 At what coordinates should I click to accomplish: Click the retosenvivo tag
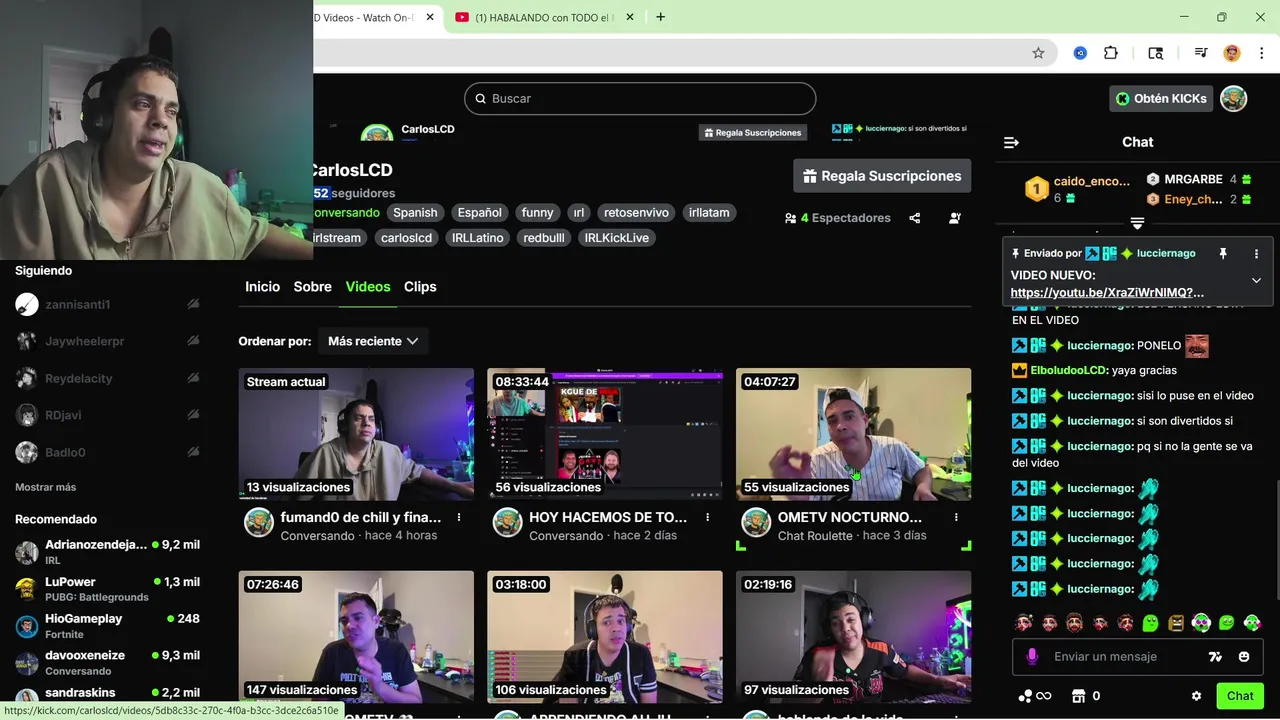636,212
